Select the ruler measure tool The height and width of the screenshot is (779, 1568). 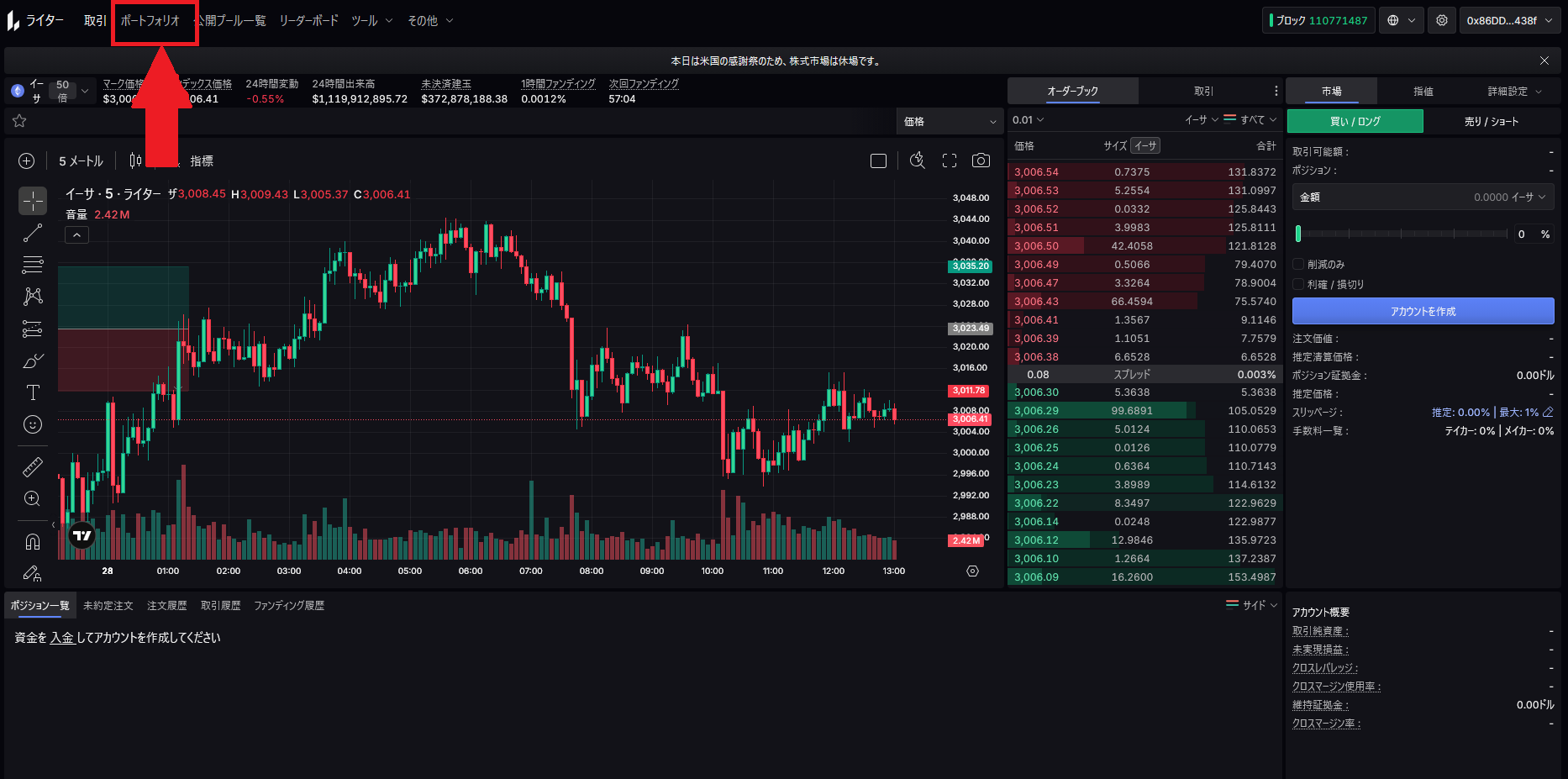point(33,466)
